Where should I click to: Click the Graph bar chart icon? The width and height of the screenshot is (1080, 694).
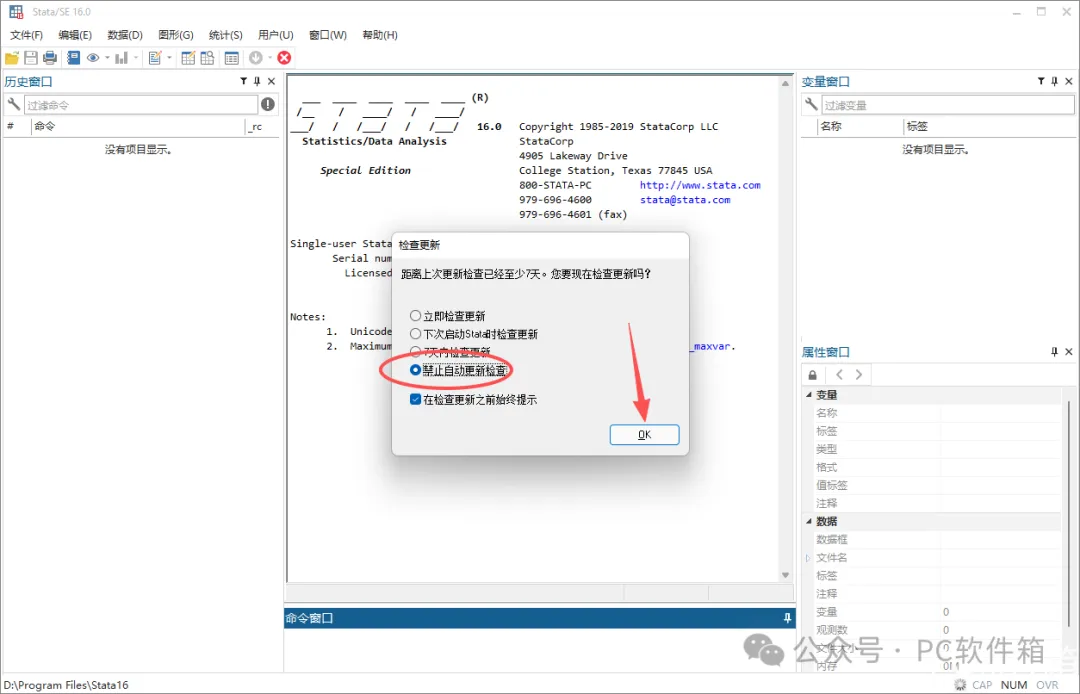pos(121,58)
